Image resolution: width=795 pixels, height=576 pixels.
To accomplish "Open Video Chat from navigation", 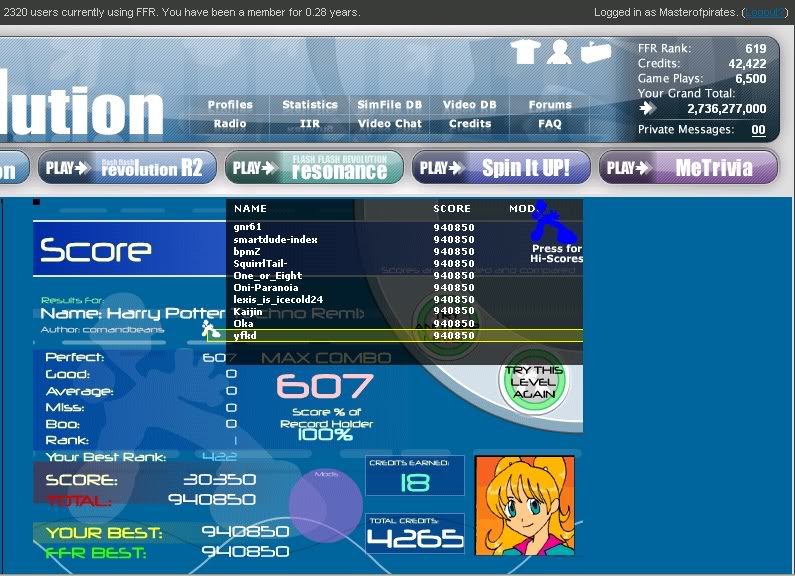I will (389, 124).
